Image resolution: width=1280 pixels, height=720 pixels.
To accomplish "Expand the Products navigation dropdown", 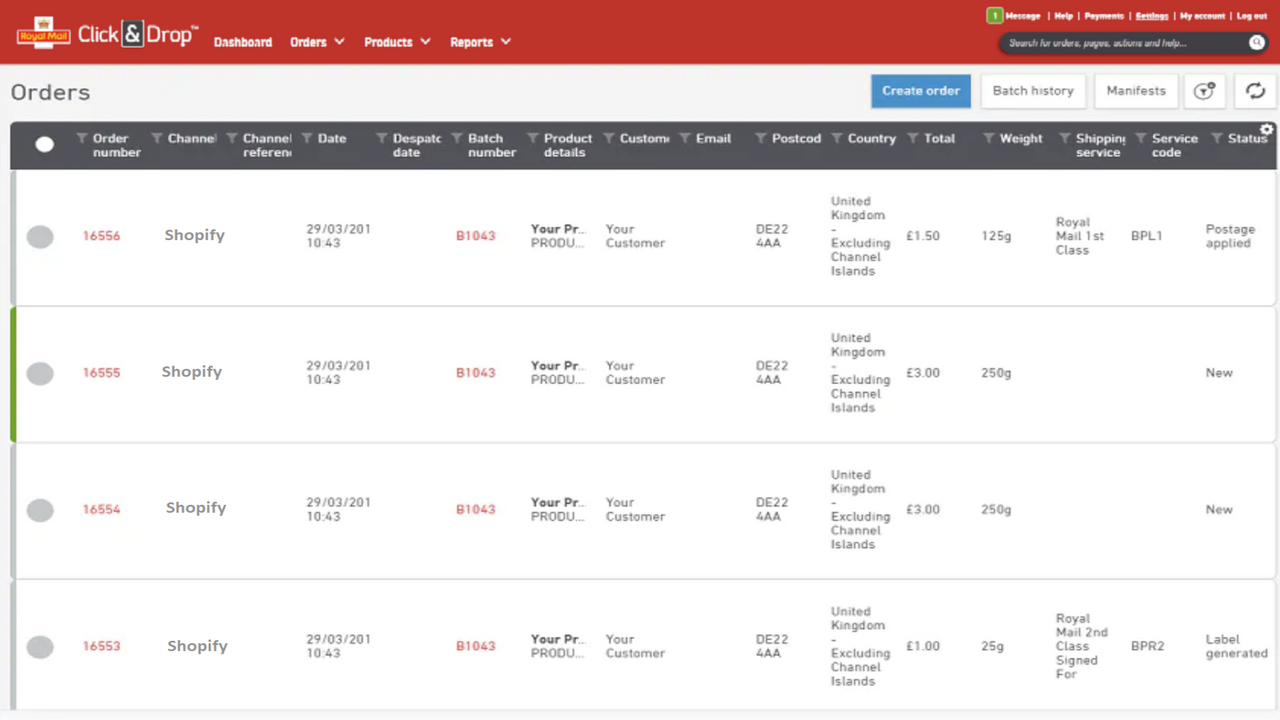I will point(397,42).
